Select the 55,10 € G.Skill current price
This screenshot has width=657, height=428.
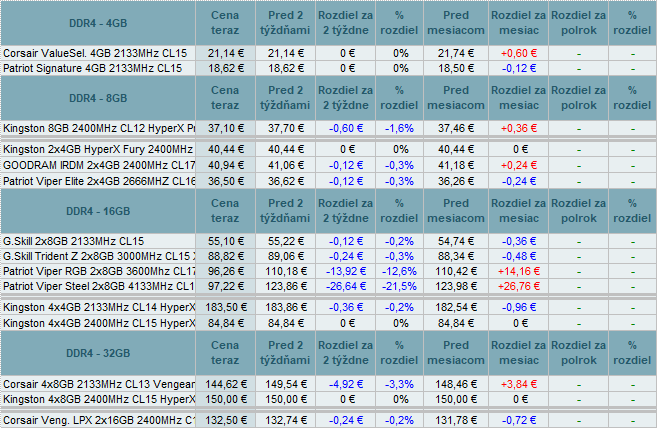[226, 241]
